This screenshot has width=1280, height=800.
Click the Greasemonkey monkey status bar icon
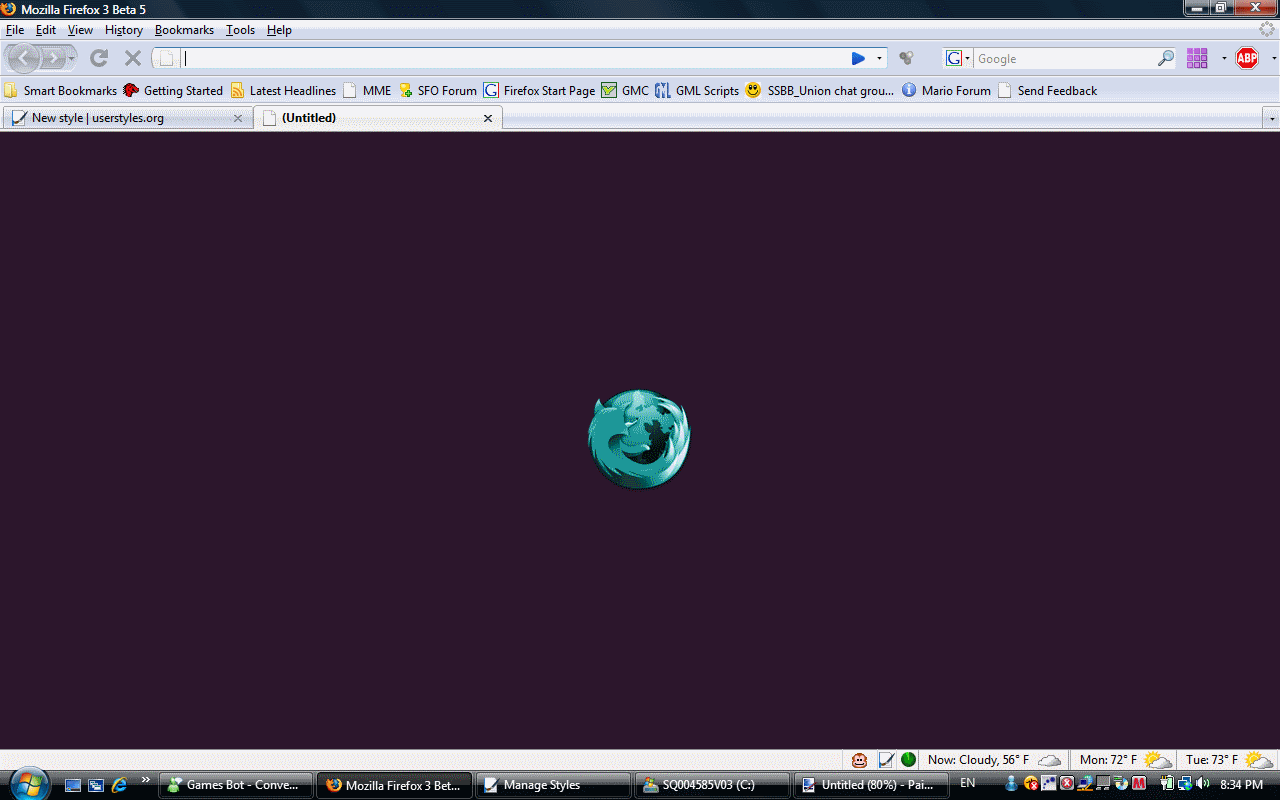[859, 760]
